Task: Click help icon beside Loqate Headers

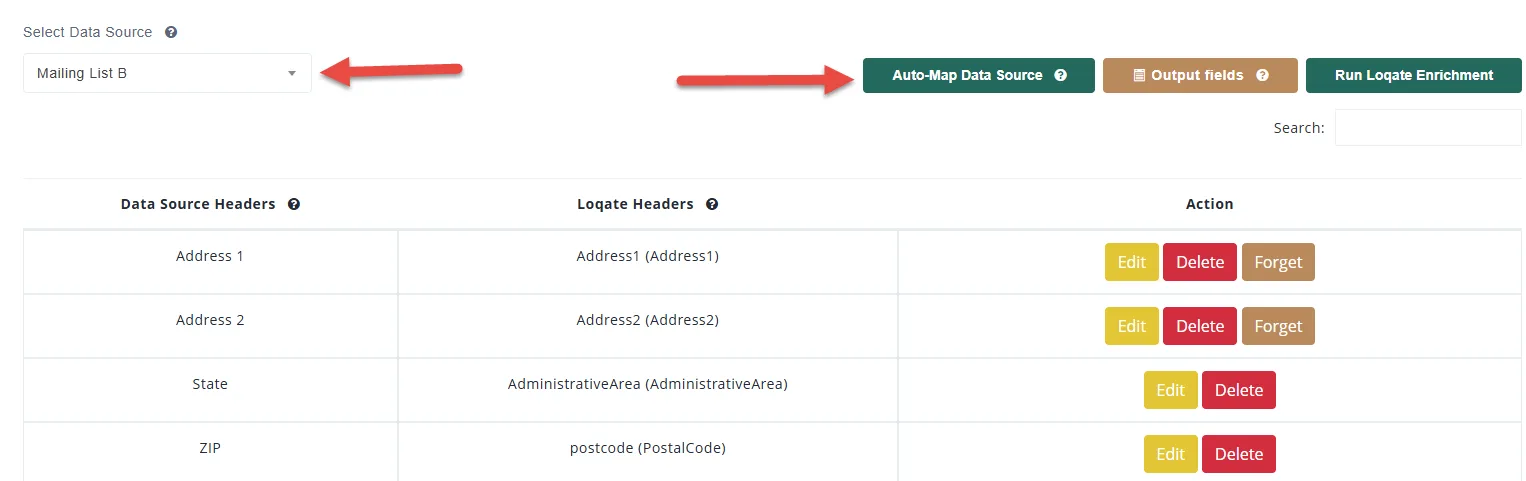Action: tap(712, 204)
